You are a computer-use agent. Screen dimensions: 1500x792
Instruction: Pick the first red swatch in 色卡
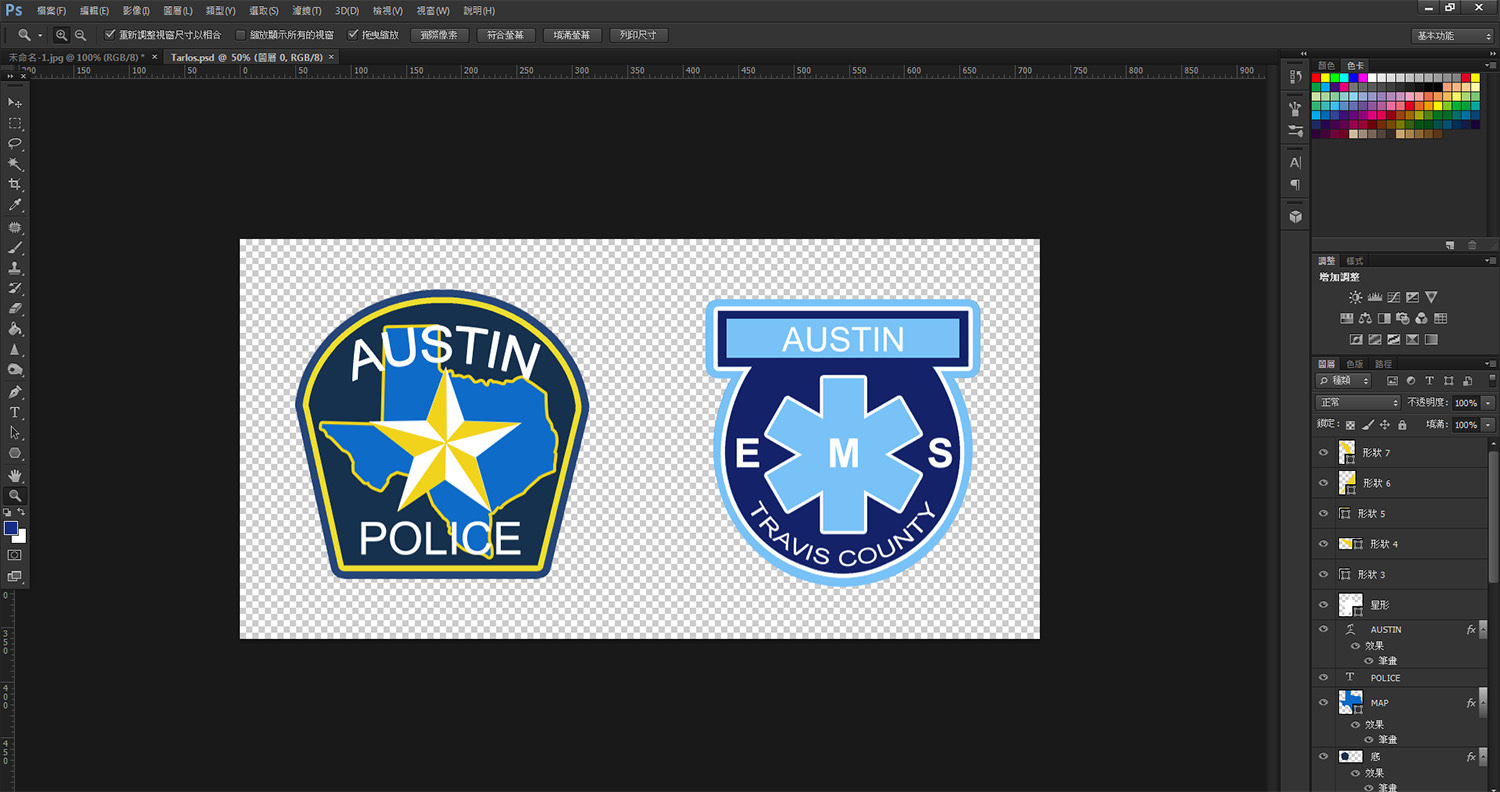click(1316, 78)
